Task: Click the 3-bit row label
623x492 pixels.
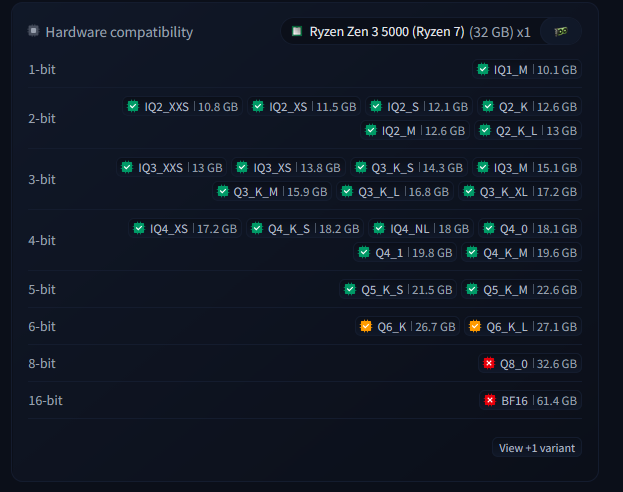Action: (42, 180)
